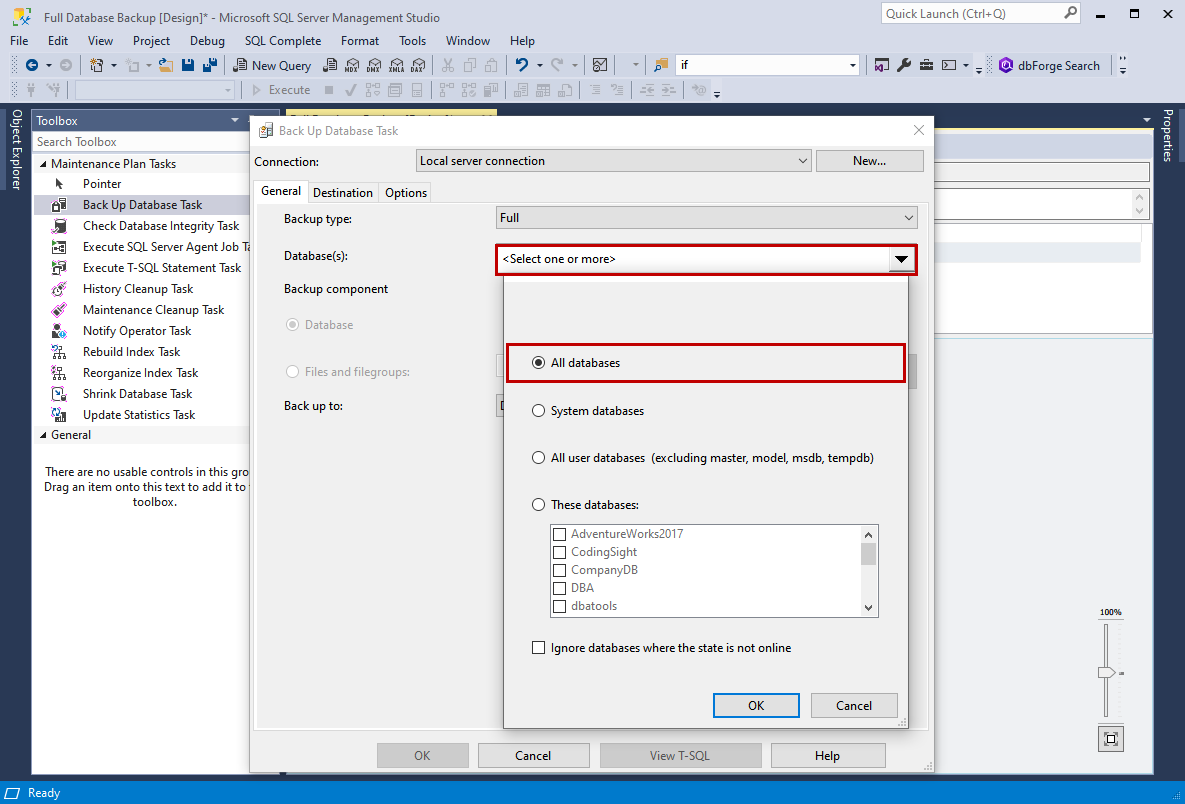
Task: Click the Open File folder icon
Action: click(x=166, y=66)
